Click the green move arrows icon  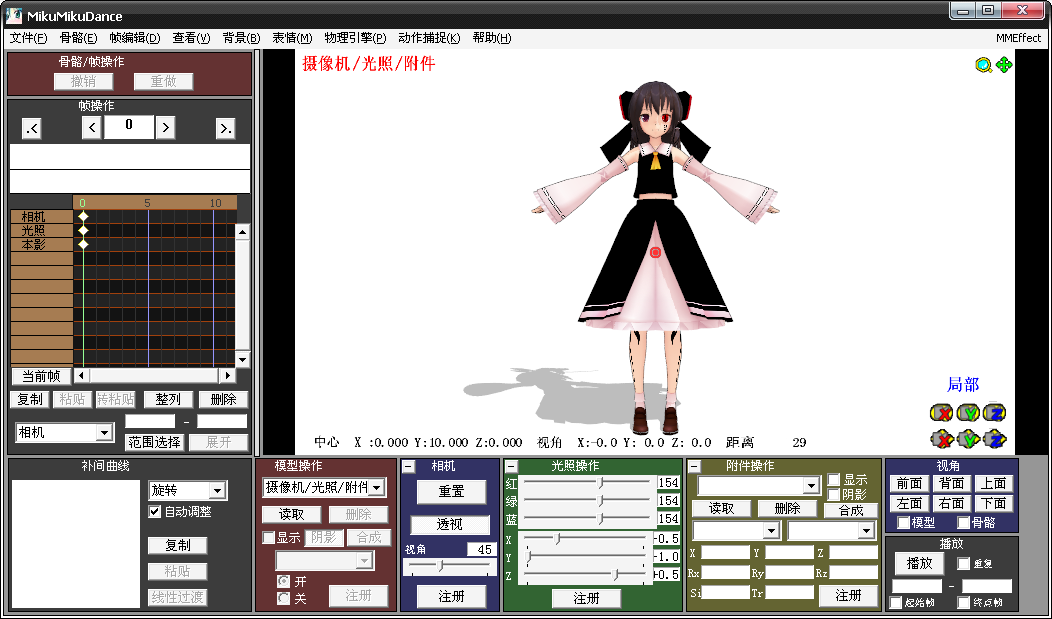point(1004,65)
